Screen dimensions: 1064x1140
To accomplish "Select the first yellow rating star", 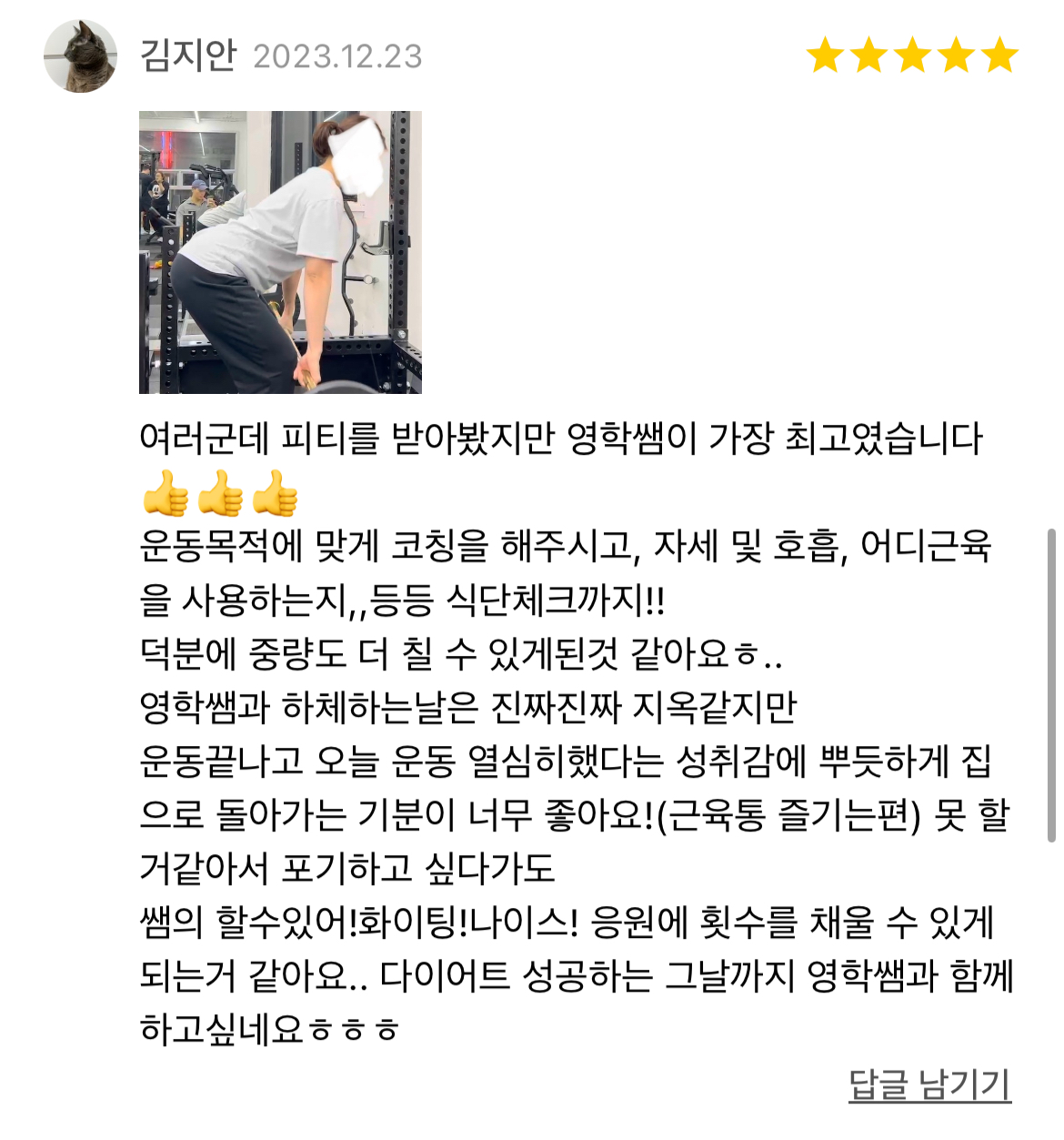I will [826, 55].
